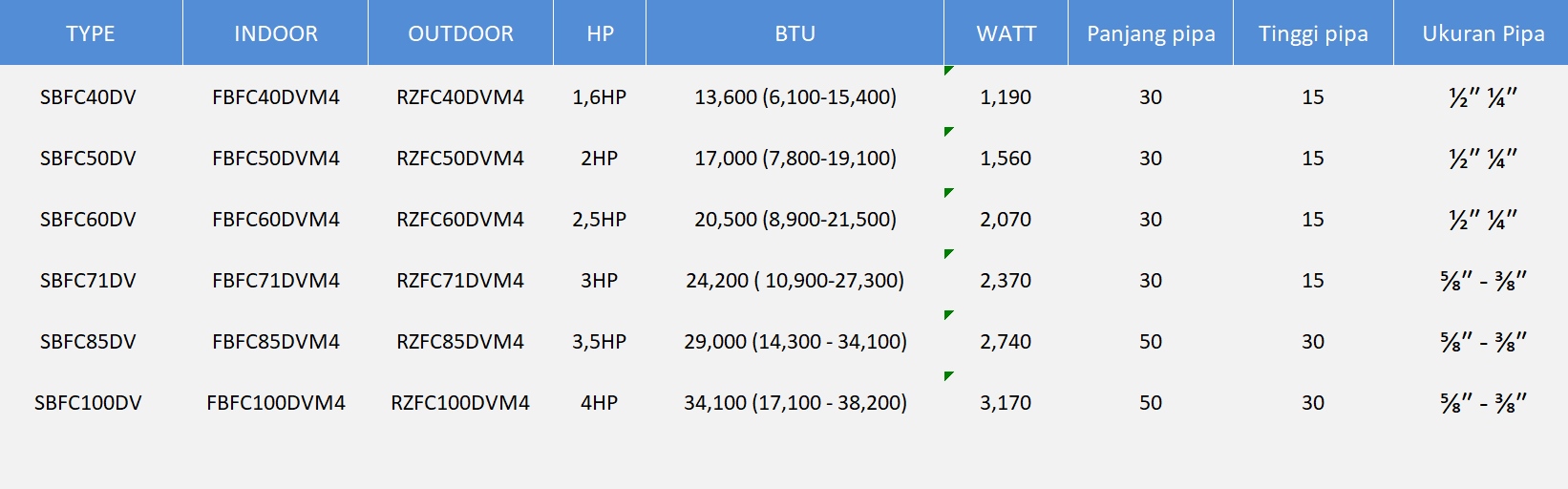
Task: Click the WATT column header
Action: tap(1006, 33)
